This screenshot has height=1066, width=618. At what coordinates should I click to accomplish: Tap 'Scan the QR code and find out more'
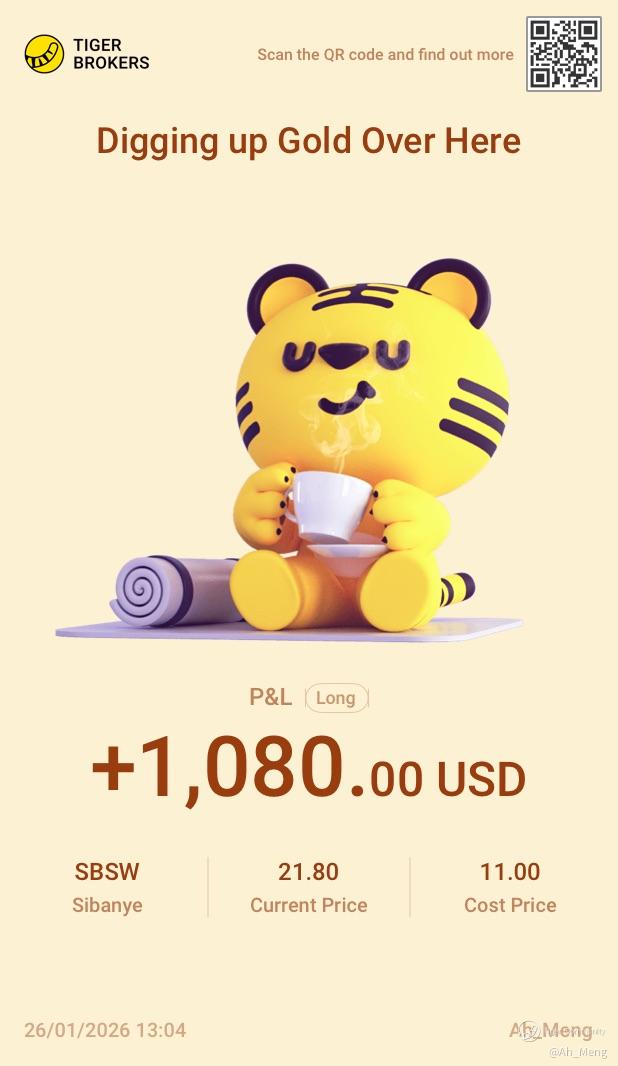click(385, 54)
